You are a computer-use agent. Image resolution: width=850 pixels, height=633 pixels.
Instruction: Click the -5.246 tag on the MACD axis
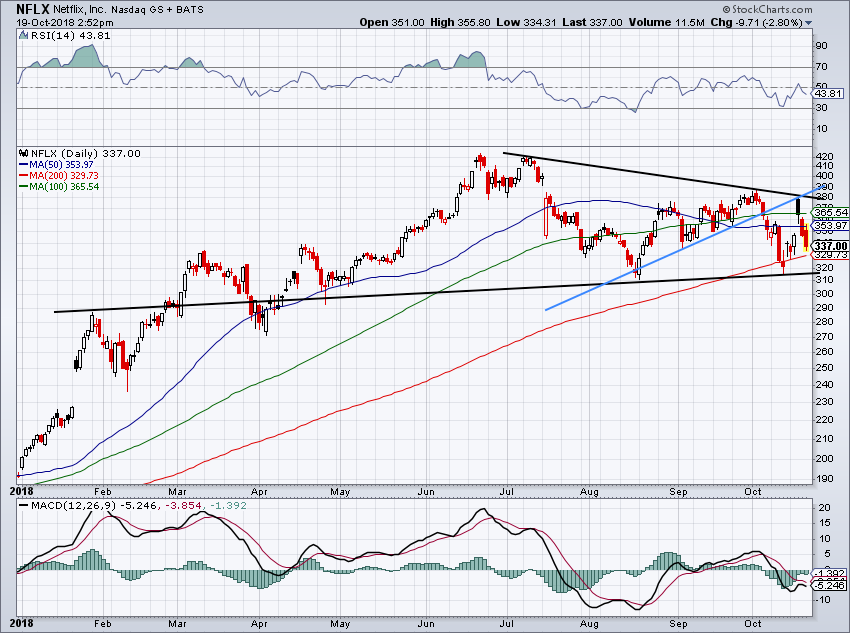tap(830, 585)
